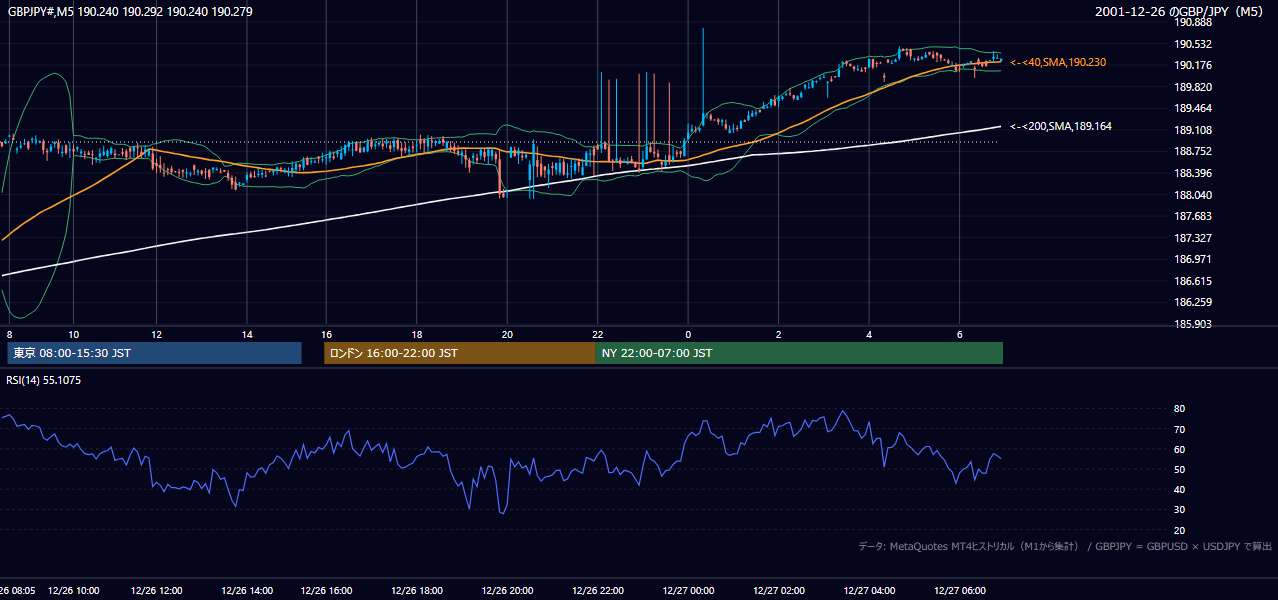
Task: Click price axis value 187.327
Action: point(1193,238)
